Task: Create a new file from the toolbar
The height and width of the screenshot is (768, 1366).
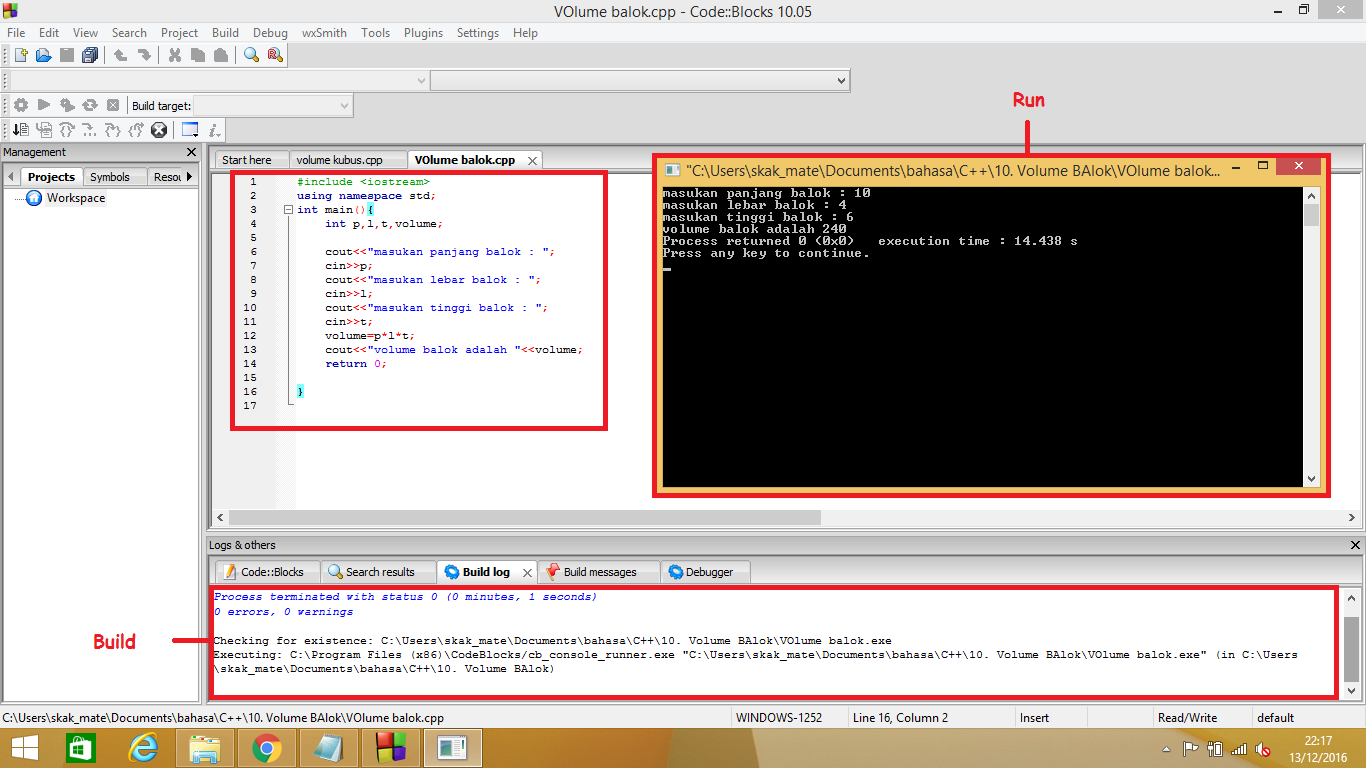Action: point(20,55)
